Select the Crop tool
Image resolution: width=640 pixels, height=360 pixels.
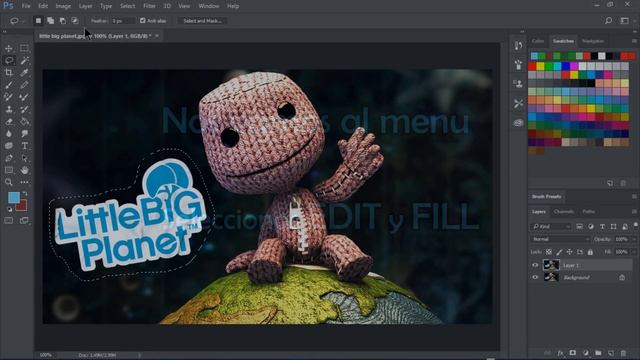[x=9, y=73]
